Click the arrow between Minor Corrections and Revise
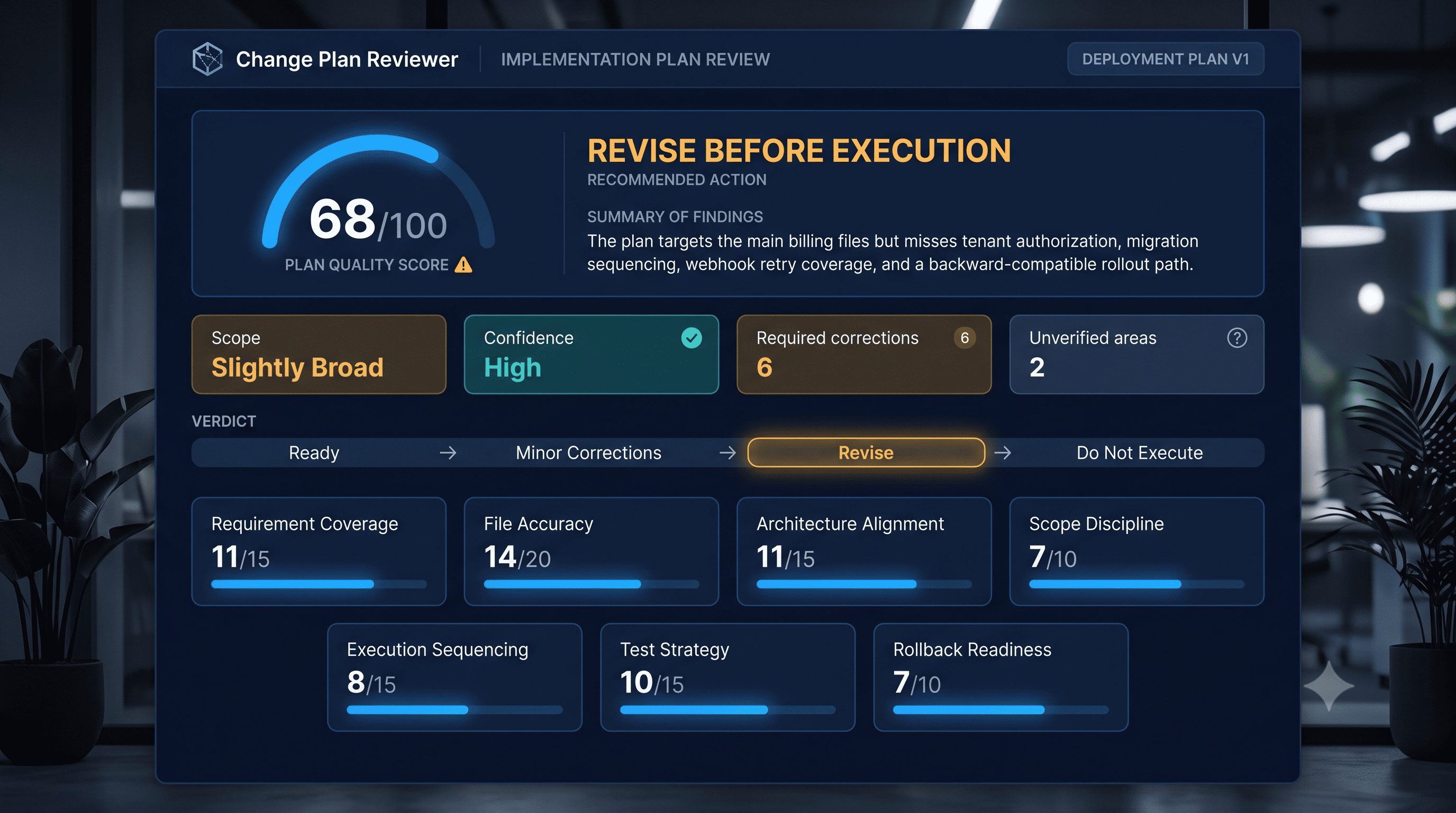Screen dimensions: 1456x813 pos(727,453)
